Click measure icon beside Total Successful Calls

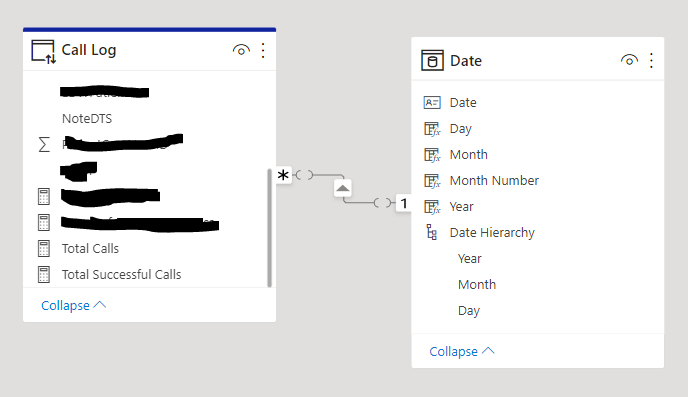click(44, 274)
